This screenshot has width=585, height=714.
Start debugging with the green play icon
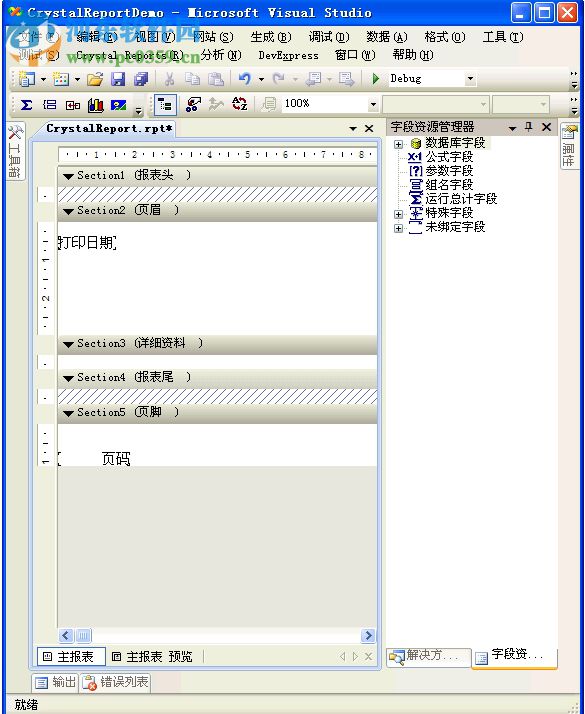pyautogui.click(x=376, y=79)
